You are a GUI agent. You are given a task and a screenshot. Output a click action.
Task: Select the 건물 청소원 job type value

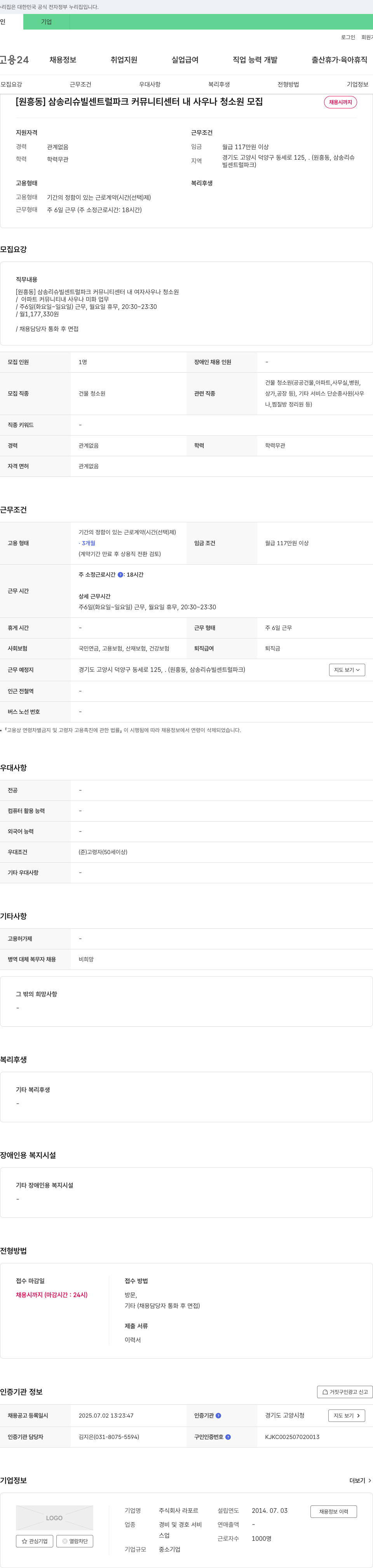92,394
